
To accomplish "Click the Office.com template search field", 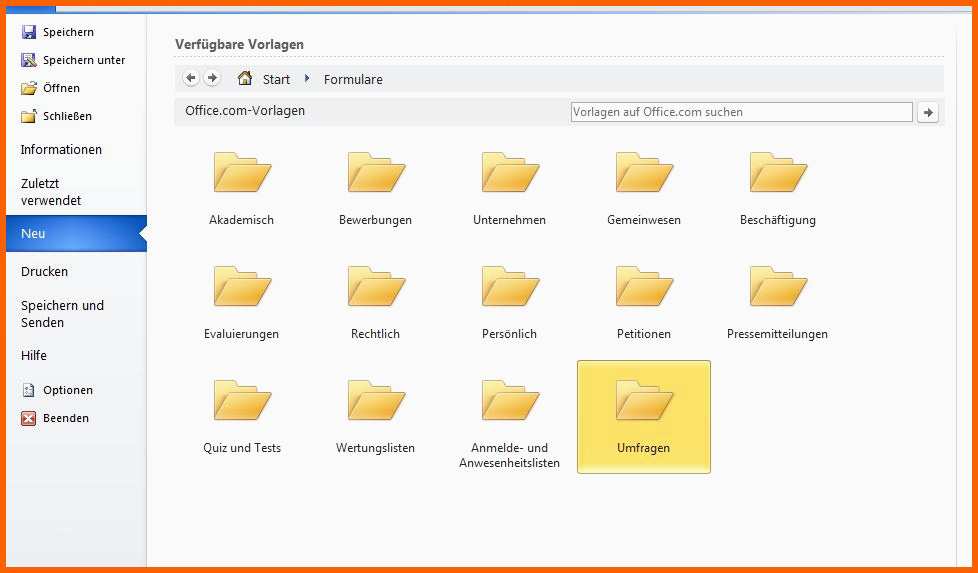I will (x=740, y=112).
